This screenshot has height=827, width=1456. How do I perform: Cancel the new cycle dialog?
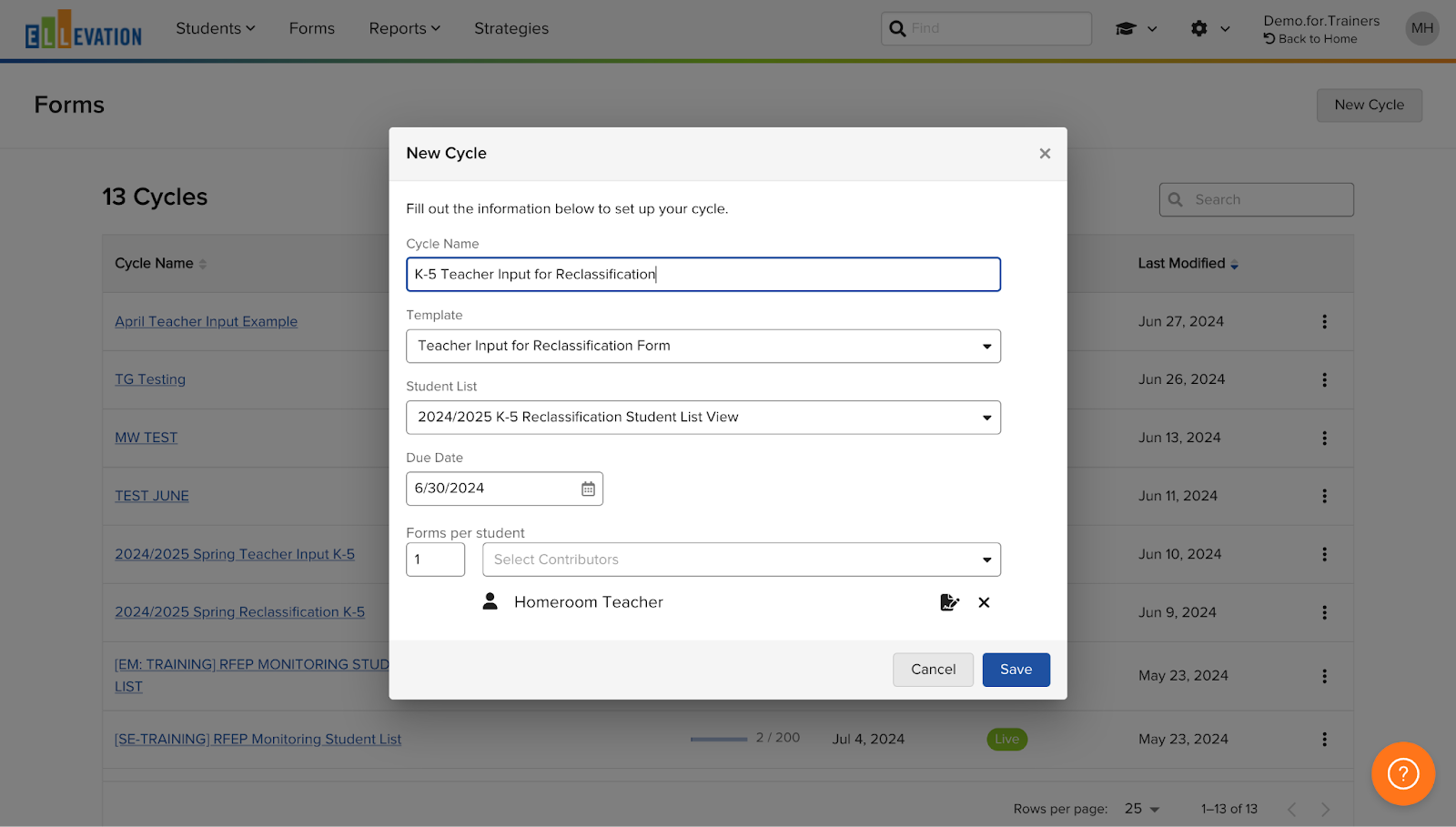pyautogui.click(x=934, y=670)
